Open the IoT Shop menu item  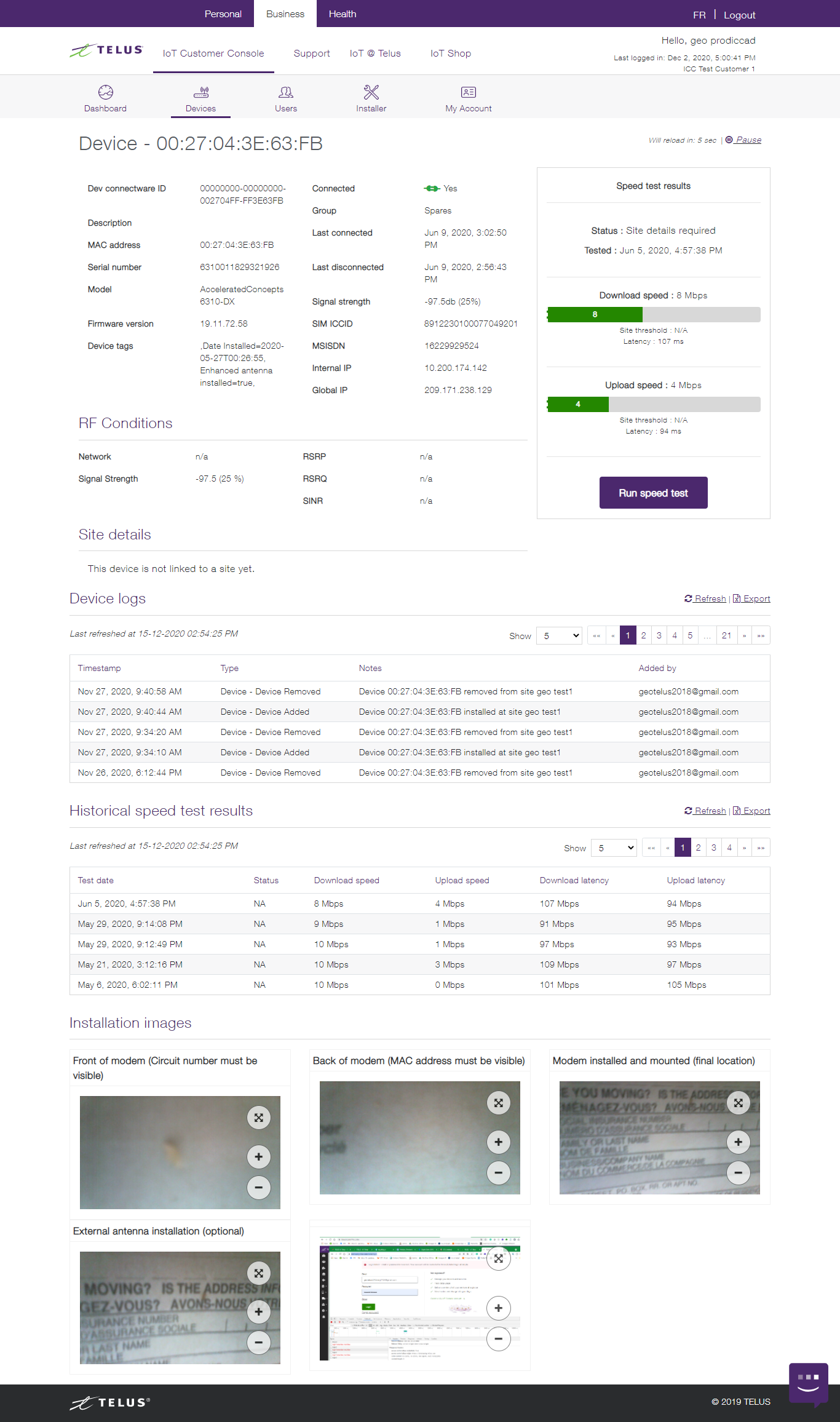tap(451, 54)
